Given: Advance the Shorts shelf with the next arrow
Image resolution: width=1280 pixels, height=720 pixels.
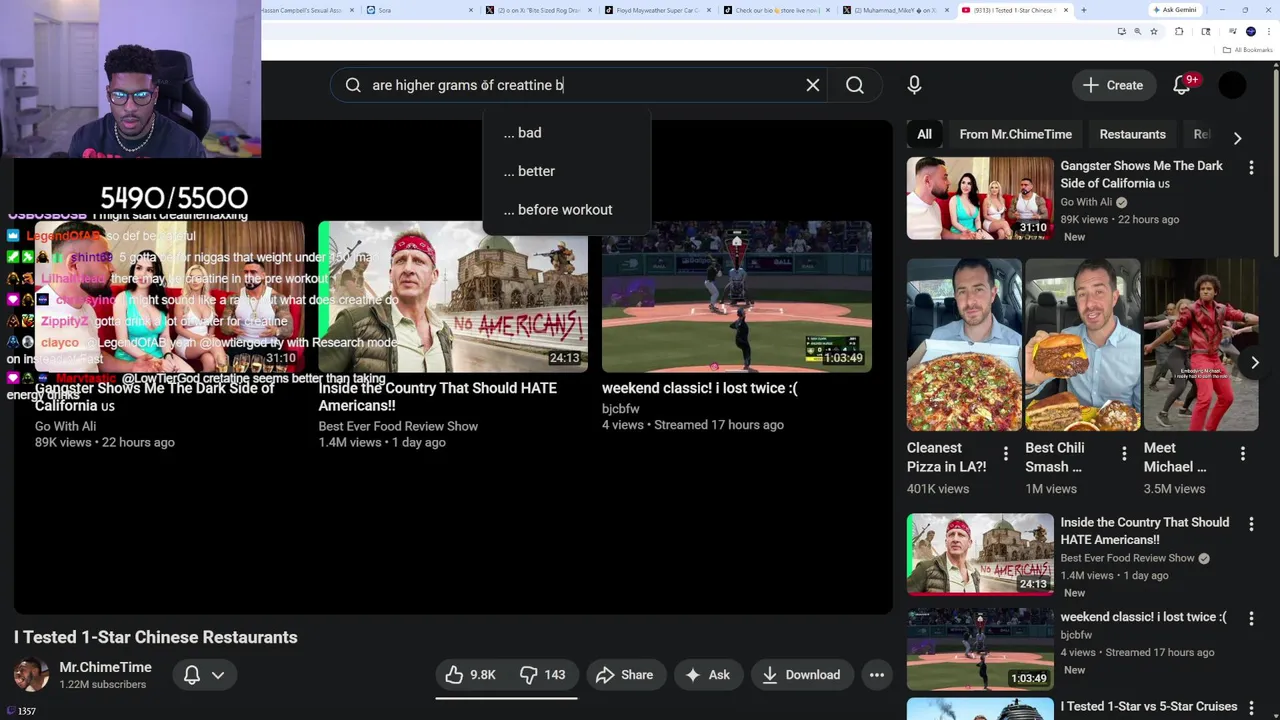Looking at the screenshot, I should pyautogui.click(x=1254, y=362).
